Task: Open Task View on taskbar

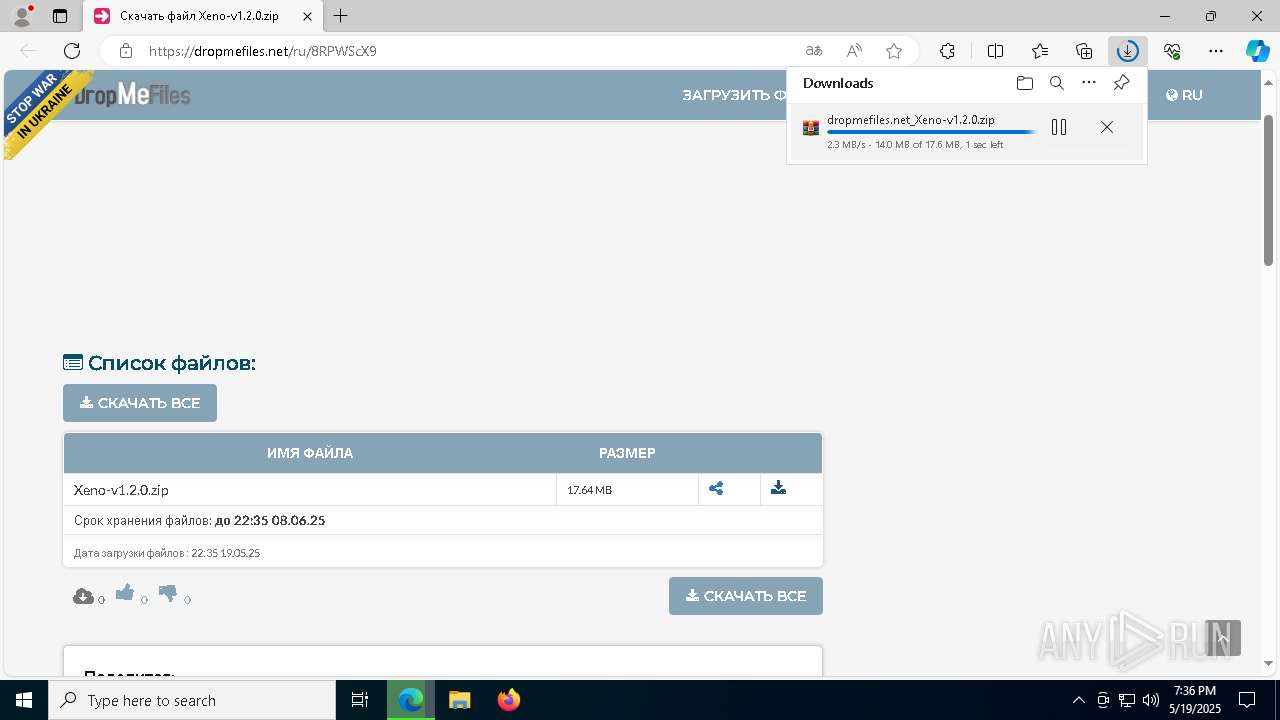Action: tap(360, 700)
